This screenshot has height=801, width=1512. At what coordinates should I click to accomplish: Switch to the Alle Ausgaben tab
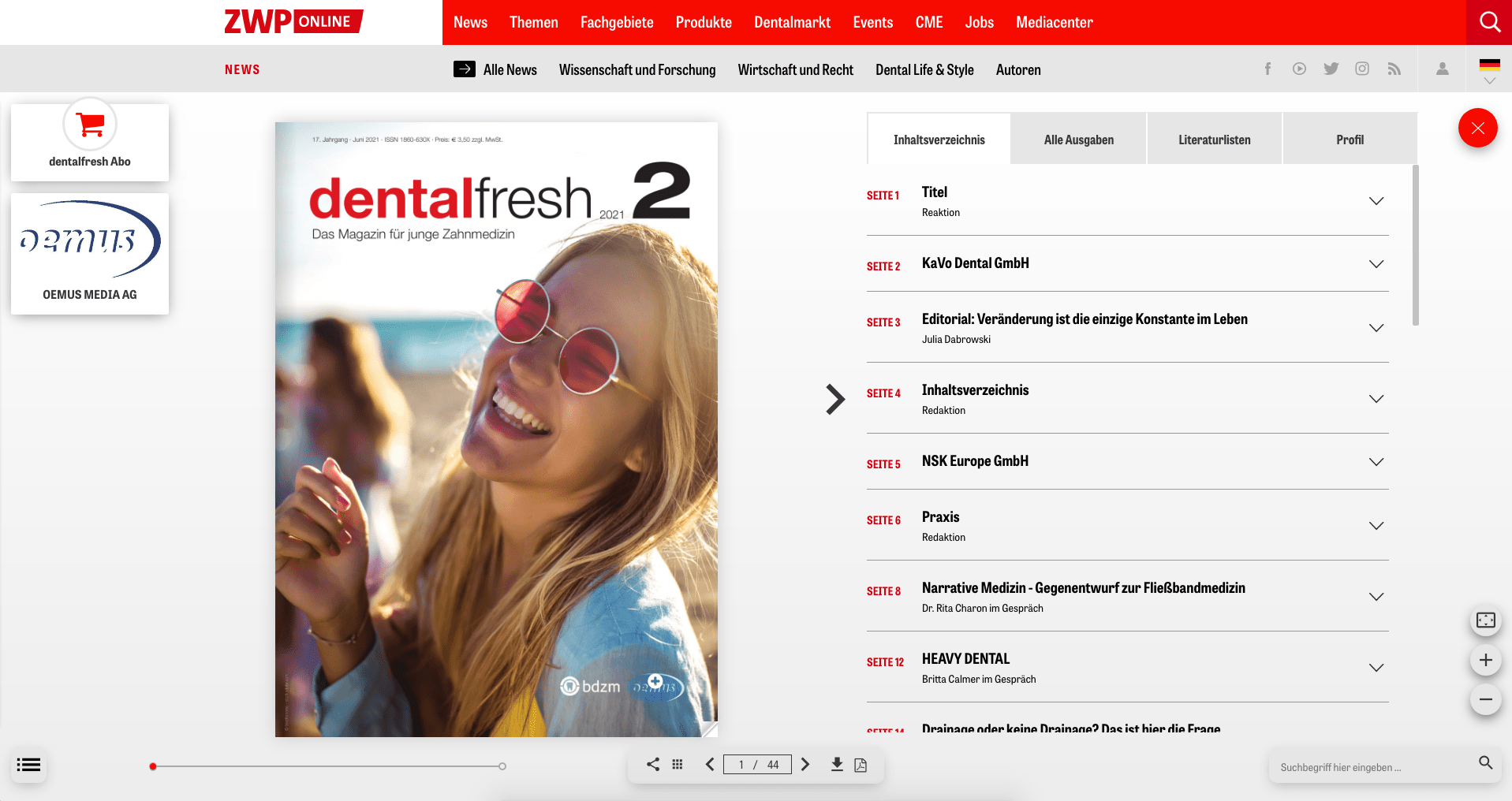coord(1079,139)
